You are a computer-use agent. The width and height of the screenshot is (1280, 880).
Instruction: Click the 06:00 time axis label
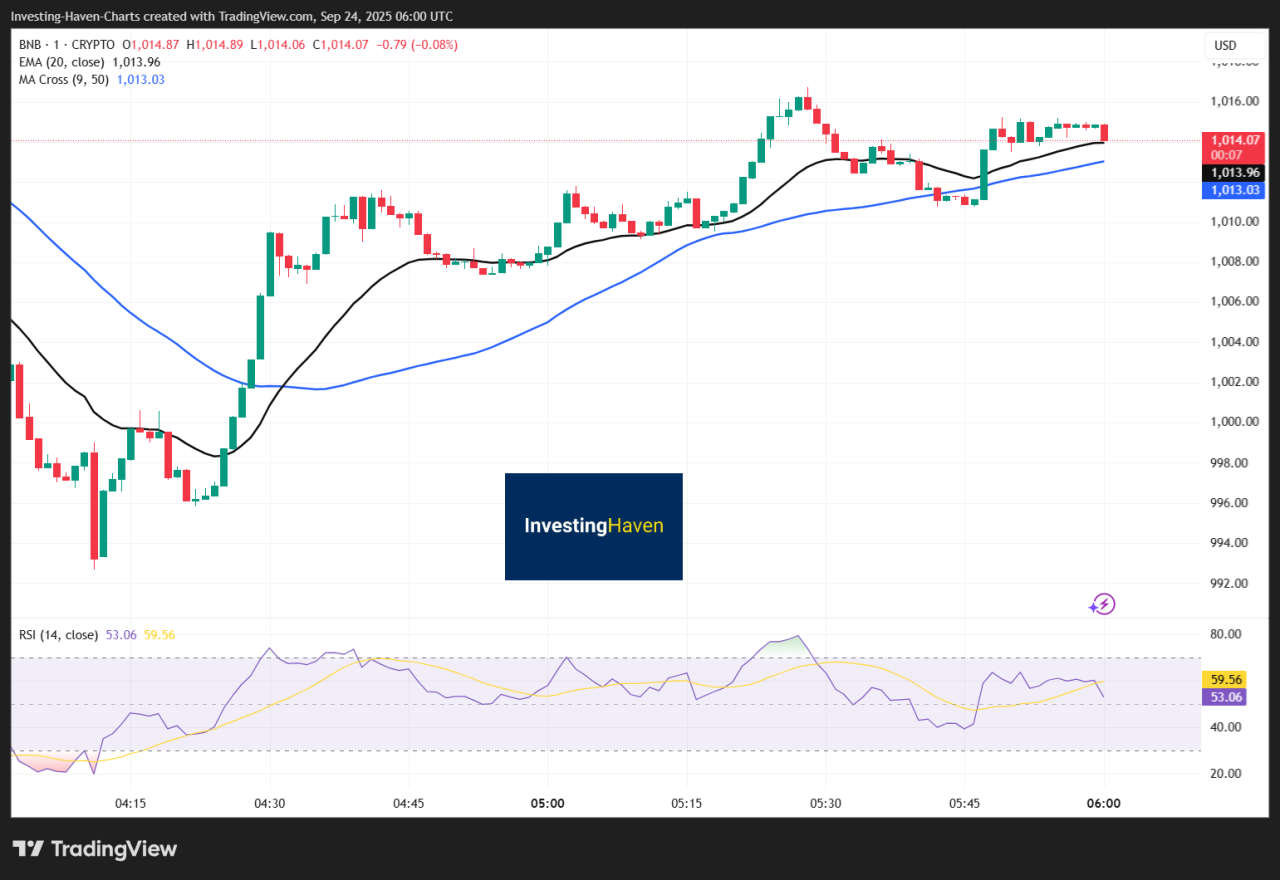point(1103,803)
